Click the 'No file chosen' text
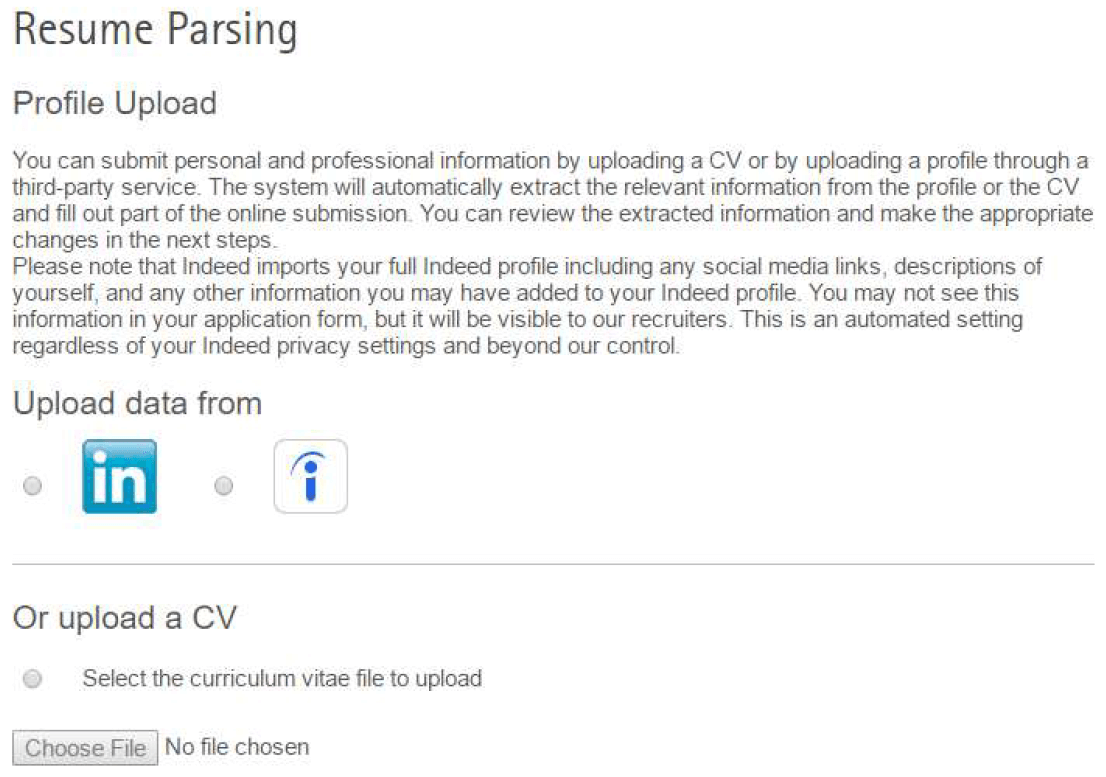Viewport: 1106px width, 777px height. tap(237, 747)
